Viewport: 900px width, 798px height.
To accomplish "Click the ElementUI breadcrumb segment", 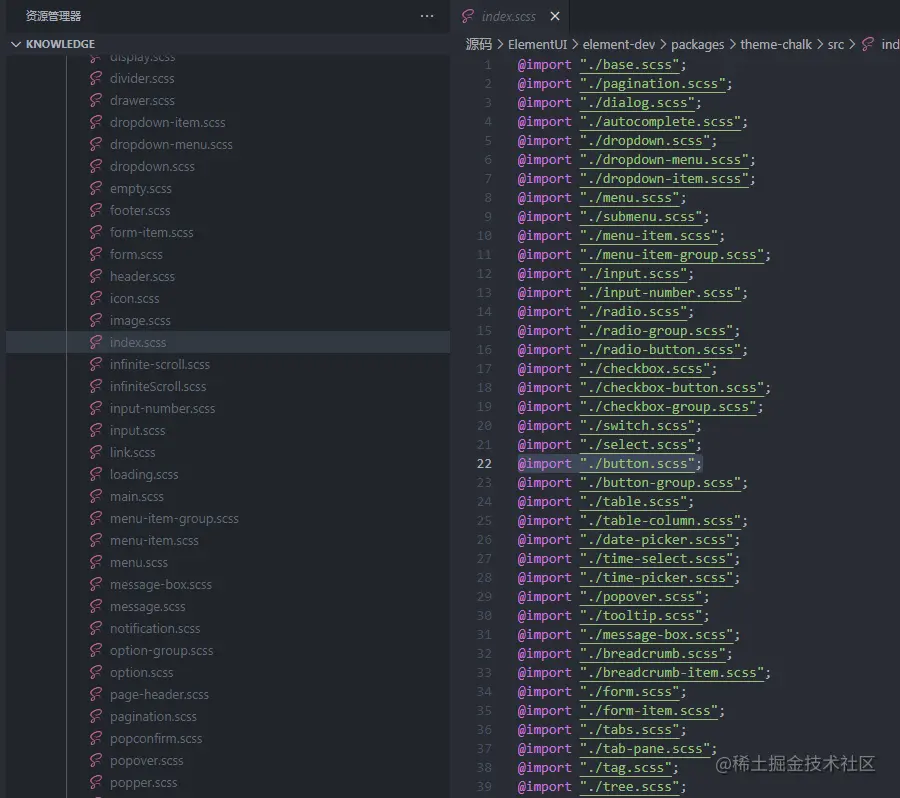I will click(537, 44).
